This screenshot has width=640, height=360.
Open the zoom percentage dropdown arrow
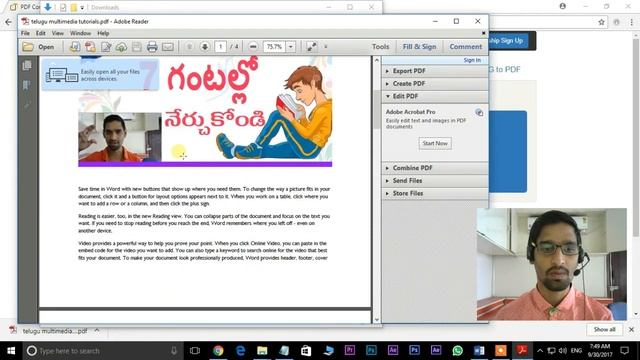click(x=291, y=47)
